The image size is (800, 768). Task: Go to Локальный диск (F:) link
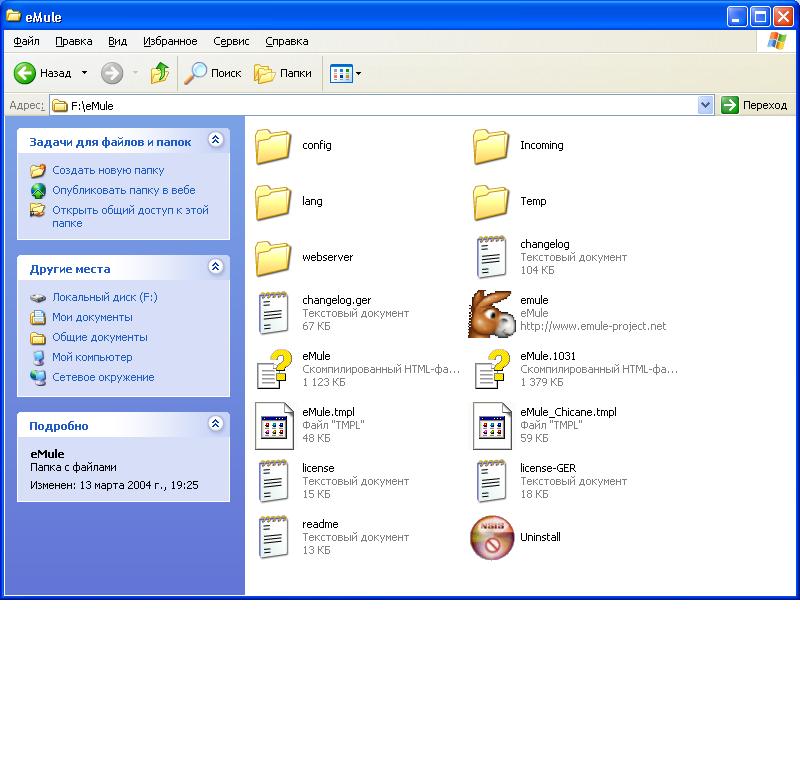(x=105, y=298)
